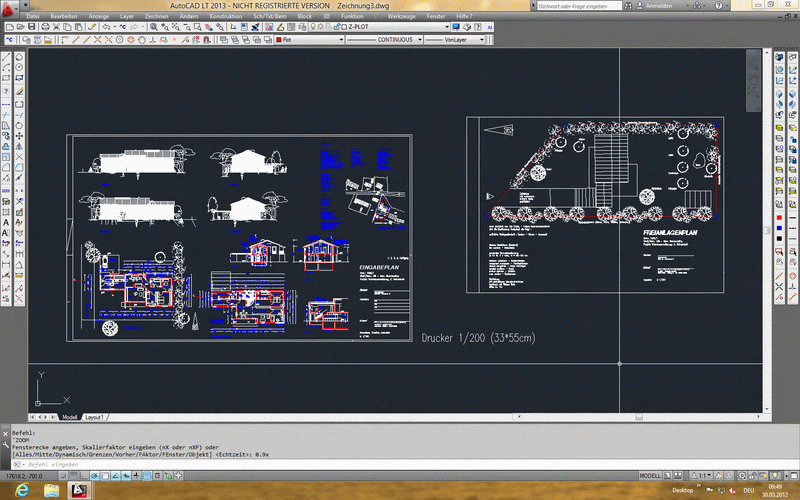Screen dimensions: 800x500
Task: Click the Cut scissors icon
Action: (56, 27)
